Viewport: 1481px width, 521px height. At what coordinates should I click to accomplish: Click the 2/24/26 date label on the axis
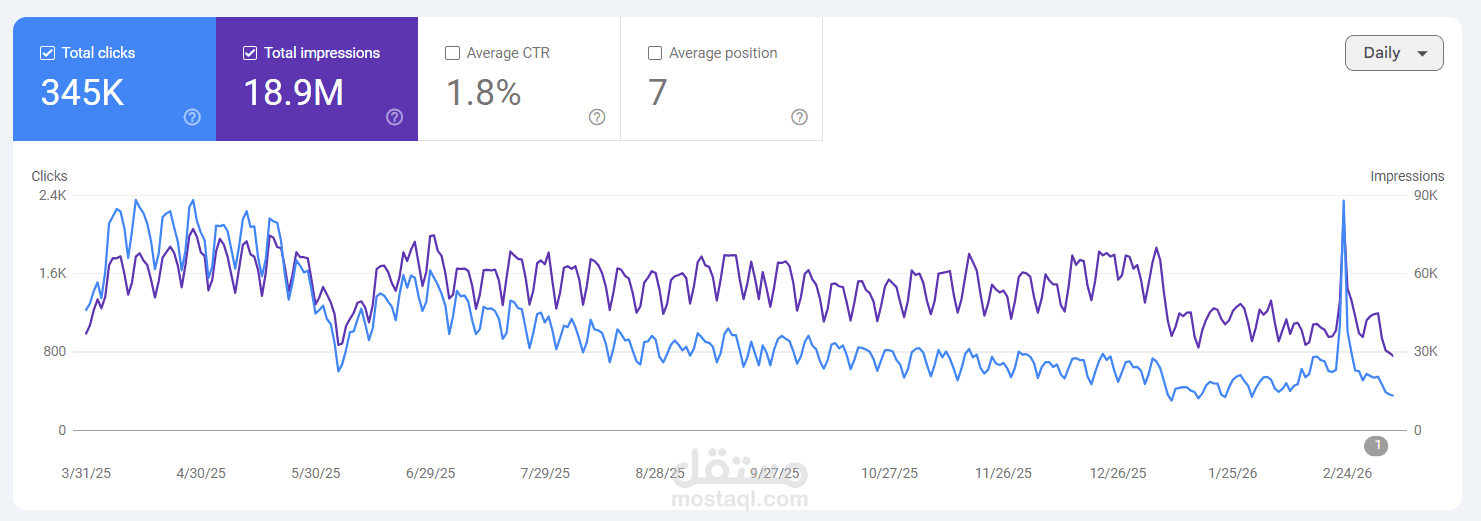click(1347, 473)
